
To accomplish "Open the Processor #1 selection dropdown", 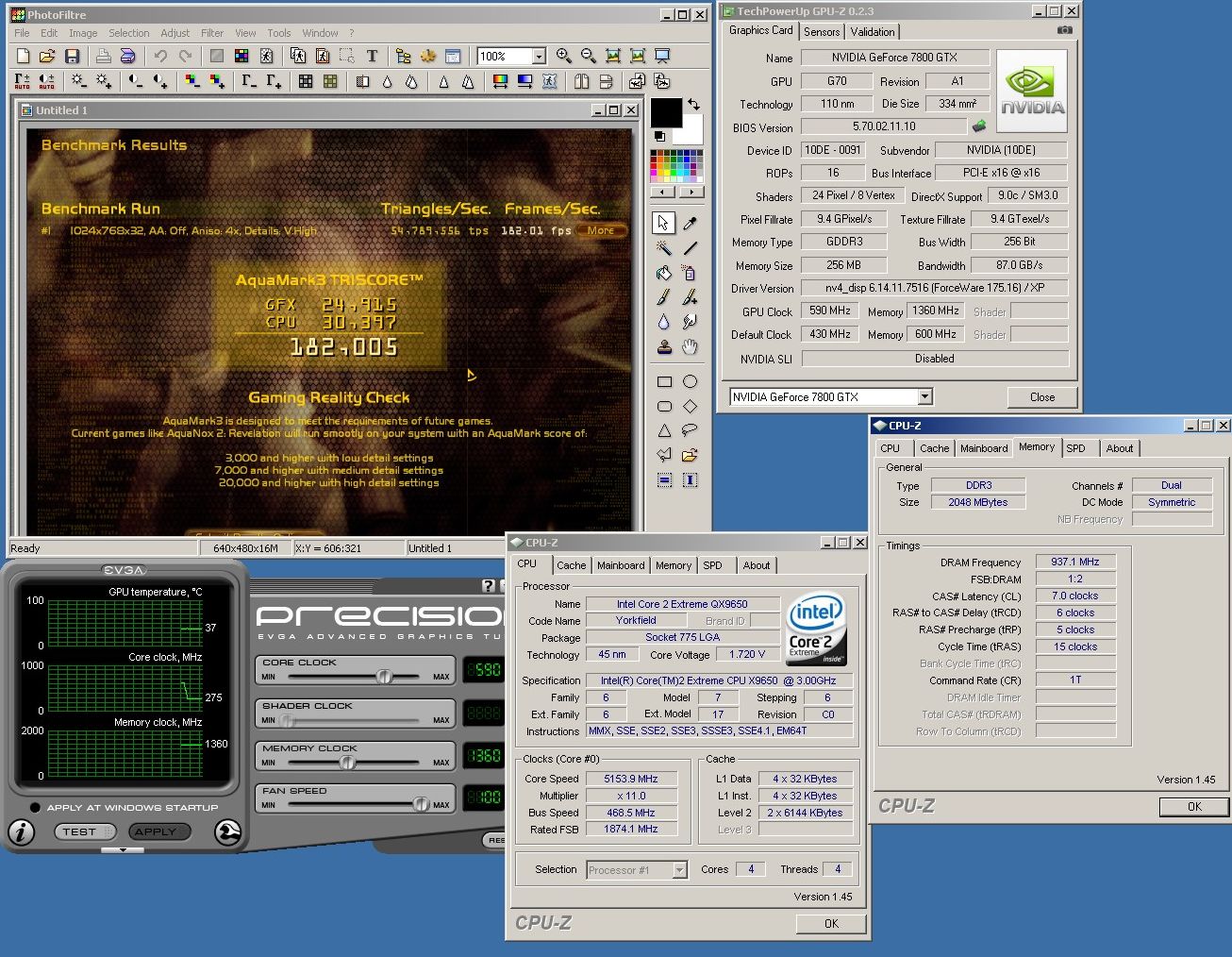I will tap(679, 870).
